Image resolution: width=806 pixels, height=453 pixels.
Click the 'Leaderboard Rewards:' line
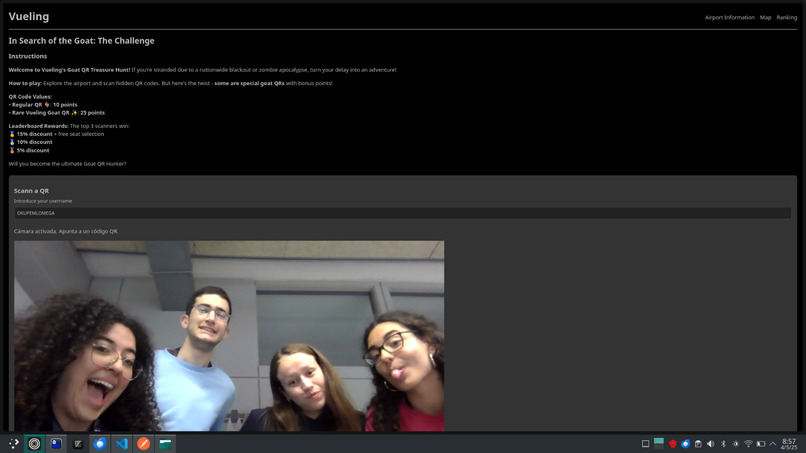(x=69, y=126)
